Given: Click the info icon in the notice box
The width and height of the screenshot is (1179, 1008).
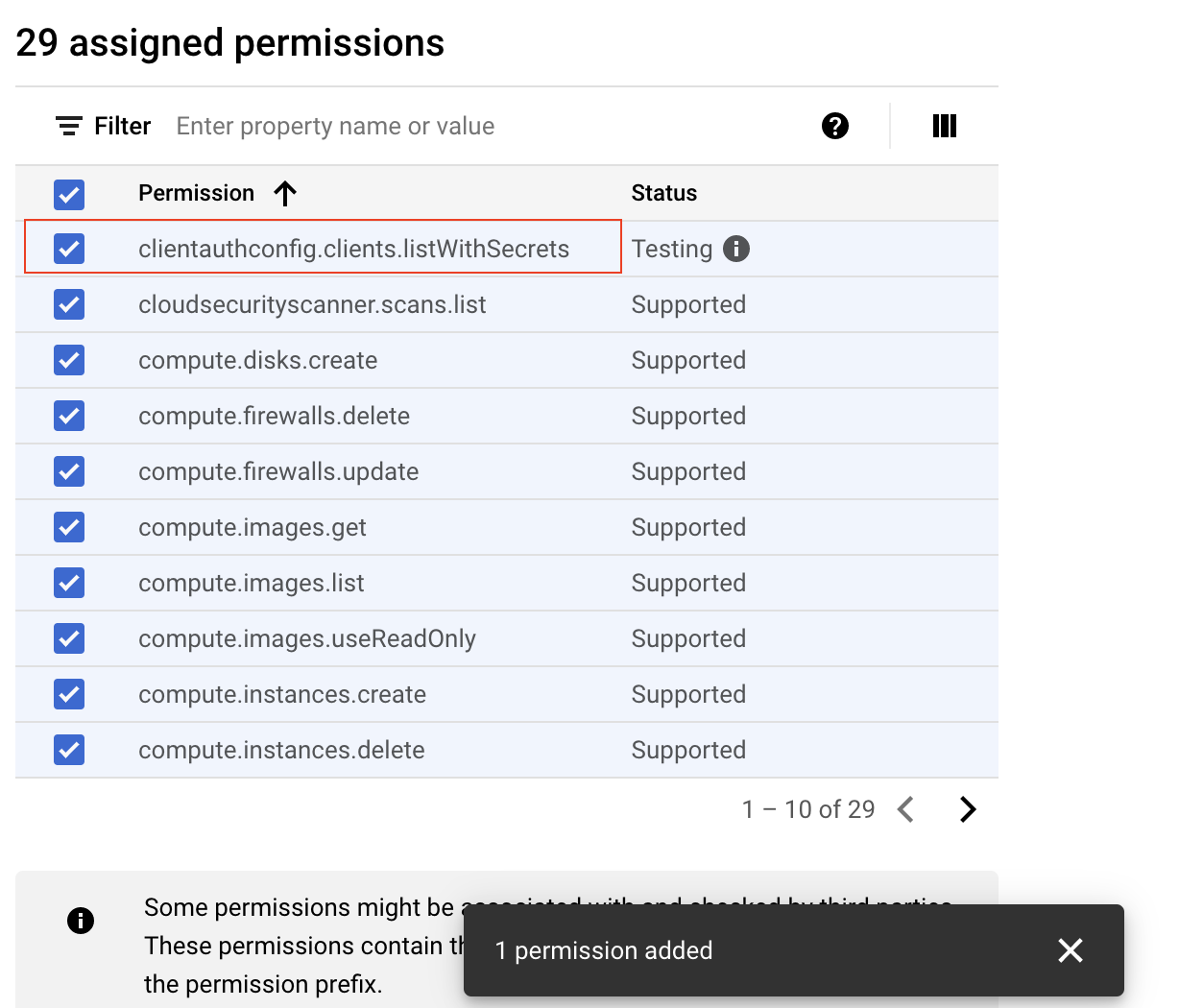Looking at the screenshot, I should [81, 921].
